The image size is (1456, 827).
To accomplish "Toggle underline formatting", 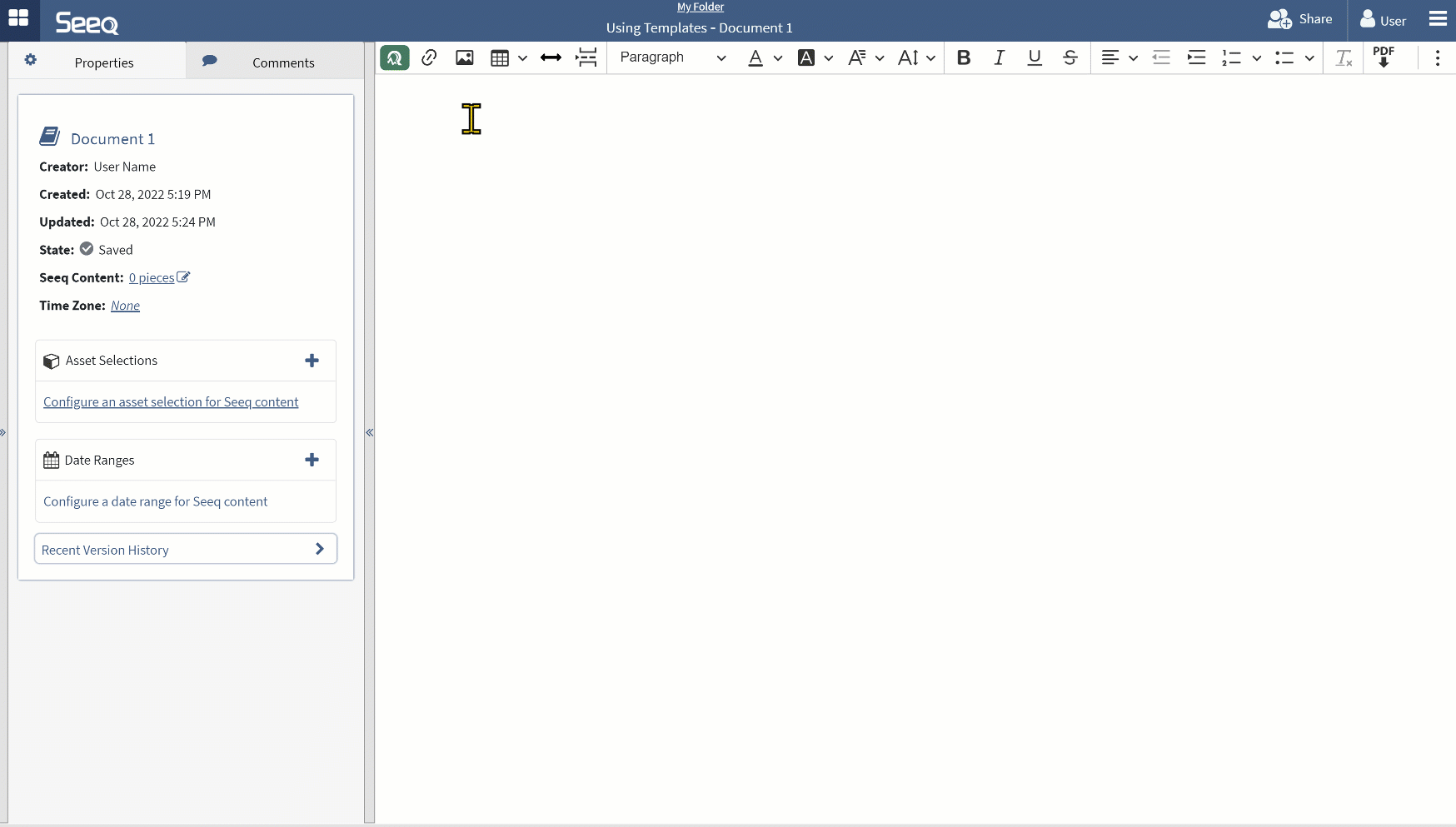I will (x=1035, y=57).
